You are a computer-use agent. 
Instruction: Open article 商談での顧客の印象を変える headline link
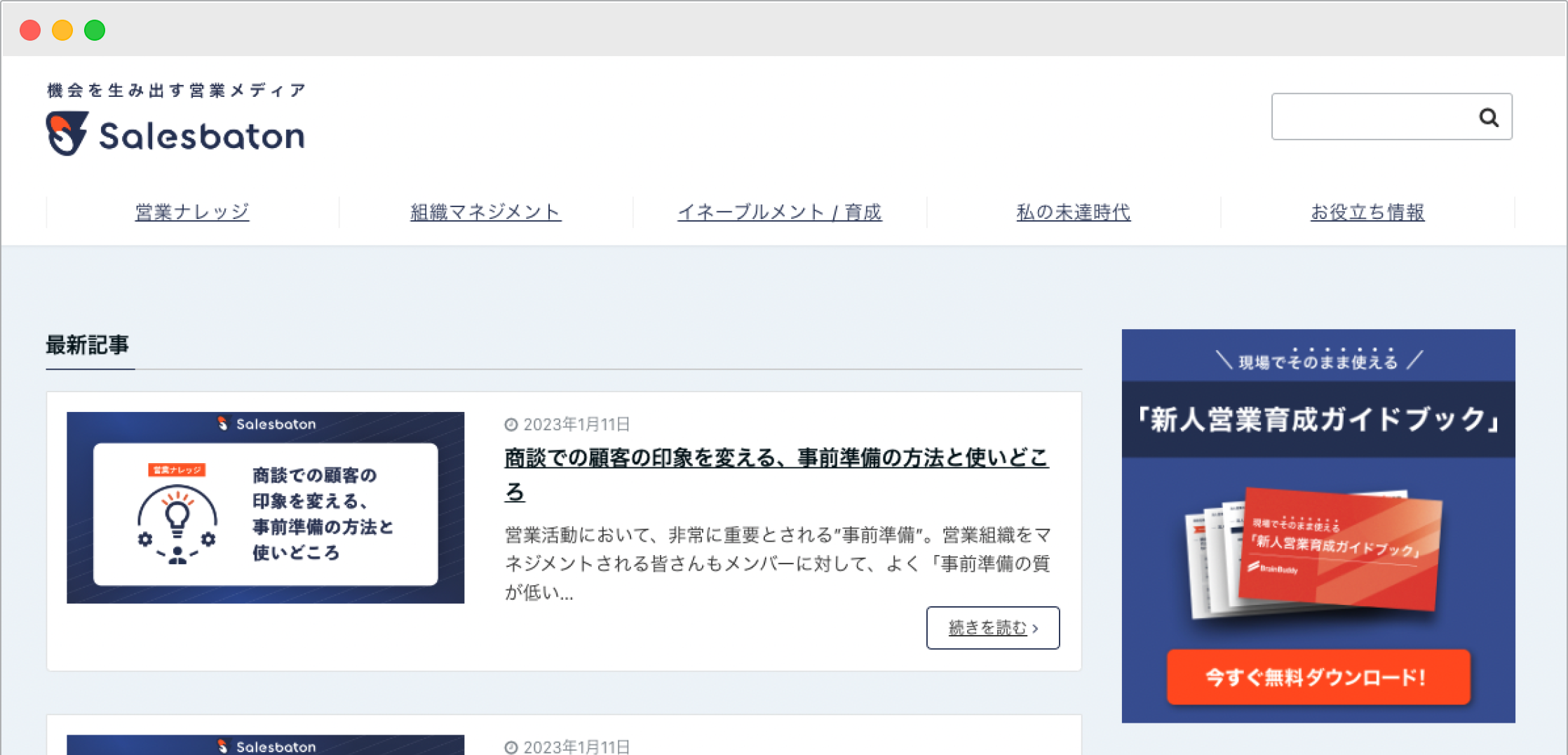point(776,474)
